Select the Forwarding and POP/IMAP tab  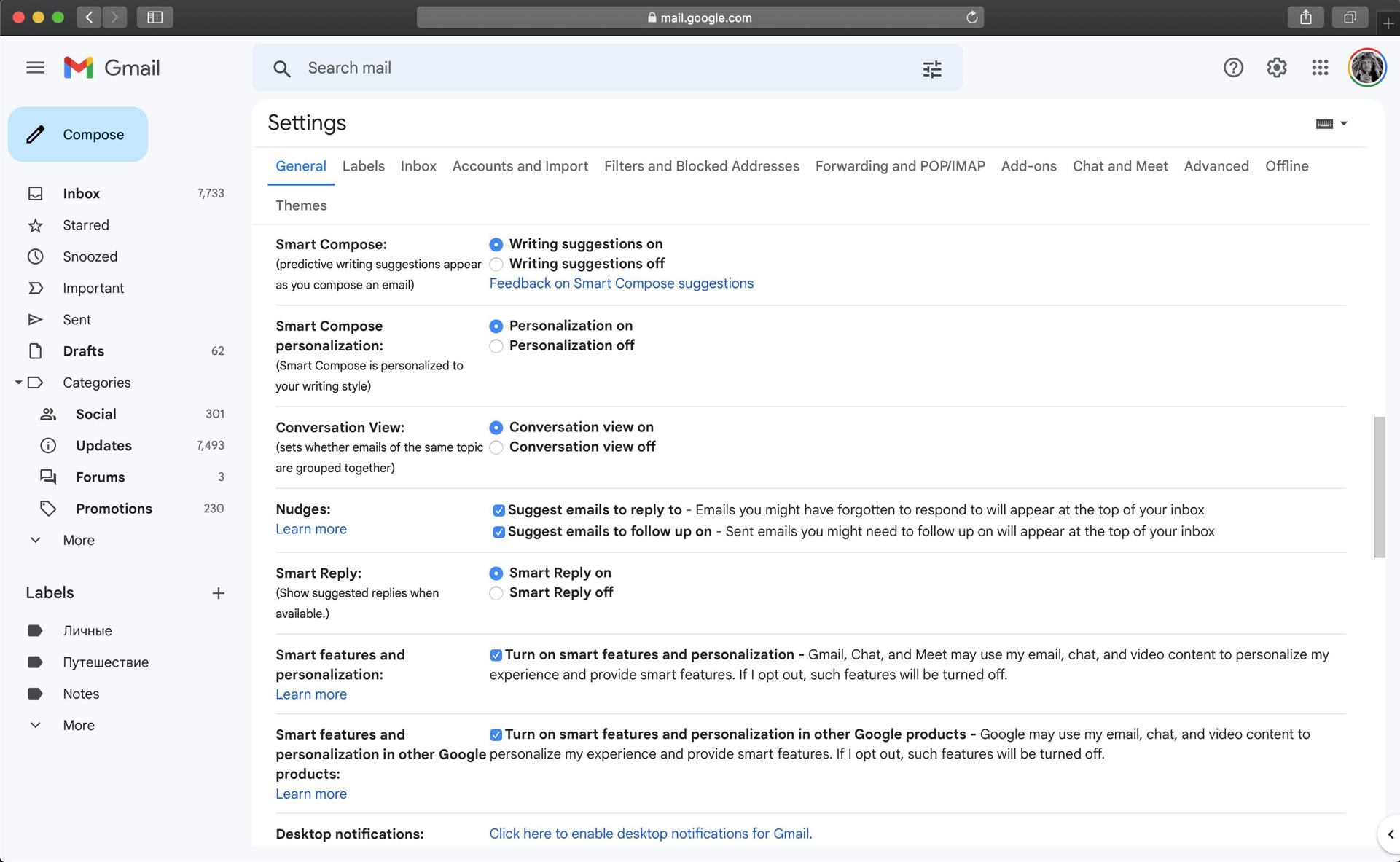pos(901,166)
